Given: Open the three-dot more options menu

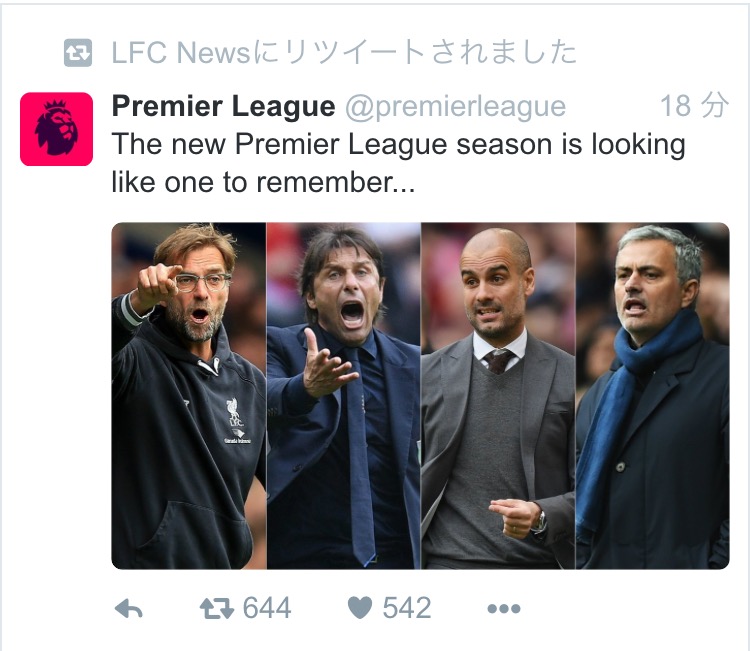Looking at the screenshot, I should point(503,608).
